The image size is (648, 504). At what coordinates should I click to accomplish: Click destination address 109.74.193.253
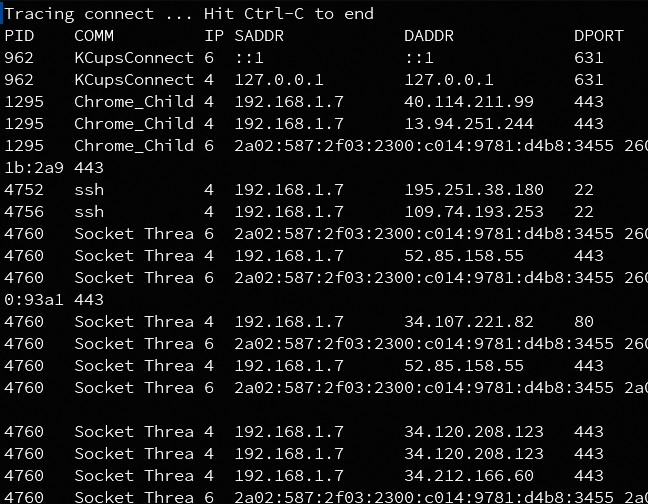click(x=474, y=212)
